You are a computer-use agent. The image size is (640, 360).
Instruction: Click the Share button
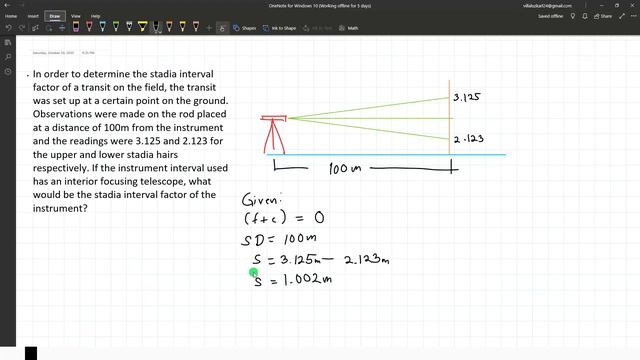603,16
